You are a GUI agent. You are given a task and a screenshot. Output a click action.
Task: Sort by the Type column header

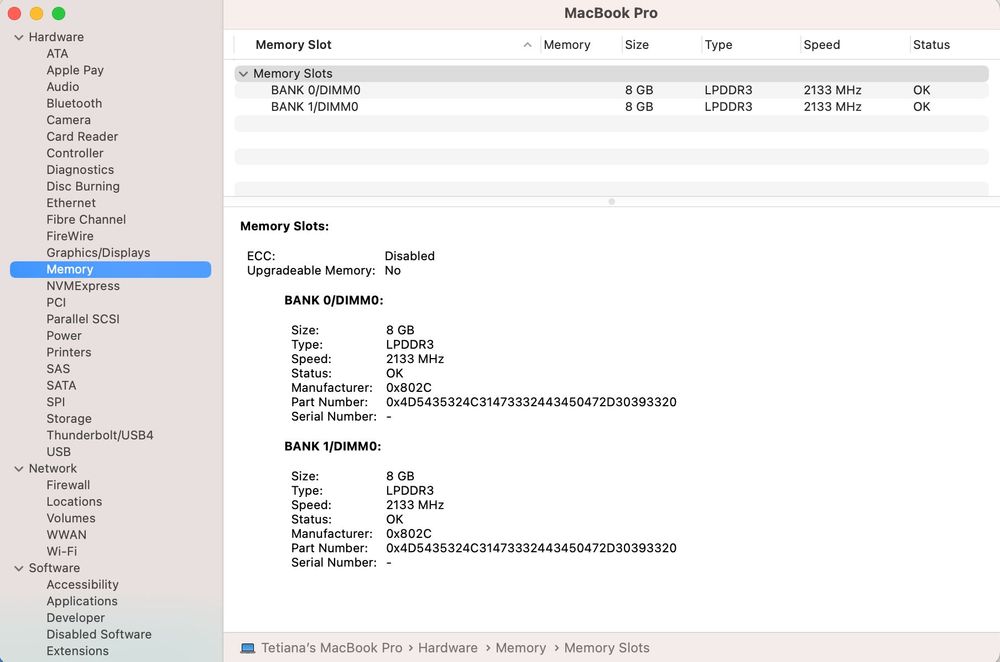tap(718, 45)
